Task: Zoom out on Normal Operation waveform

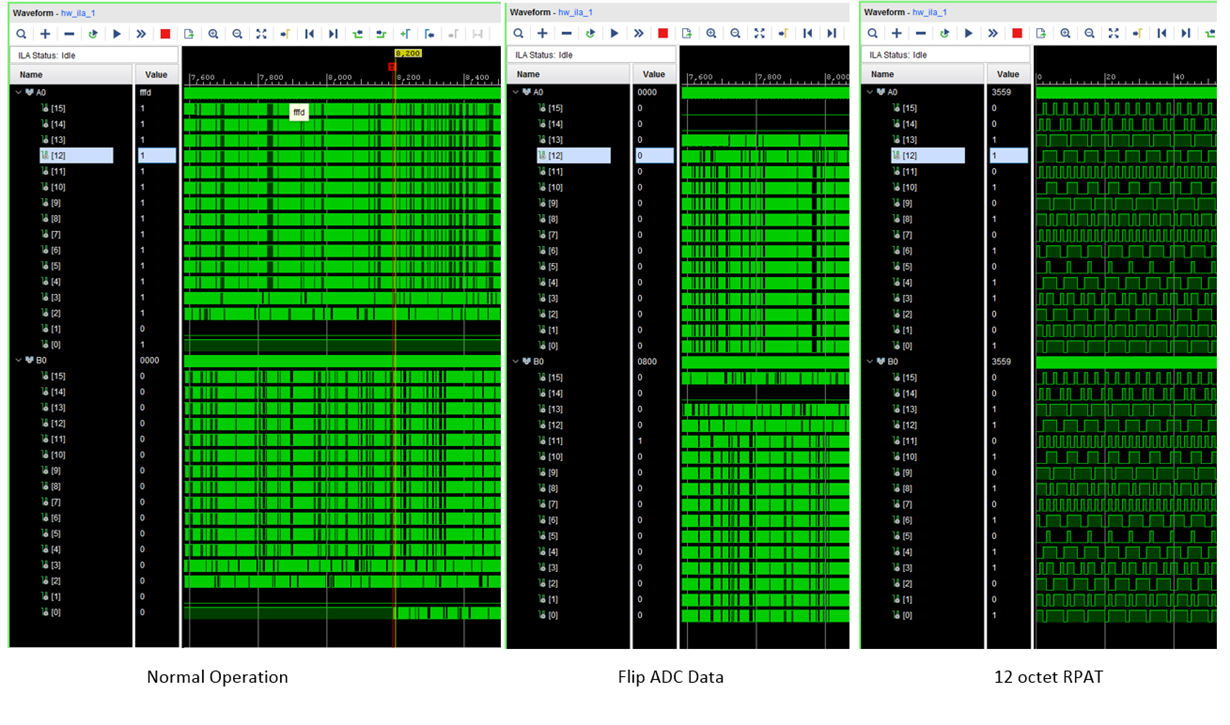Action: [x=237, y=33]
